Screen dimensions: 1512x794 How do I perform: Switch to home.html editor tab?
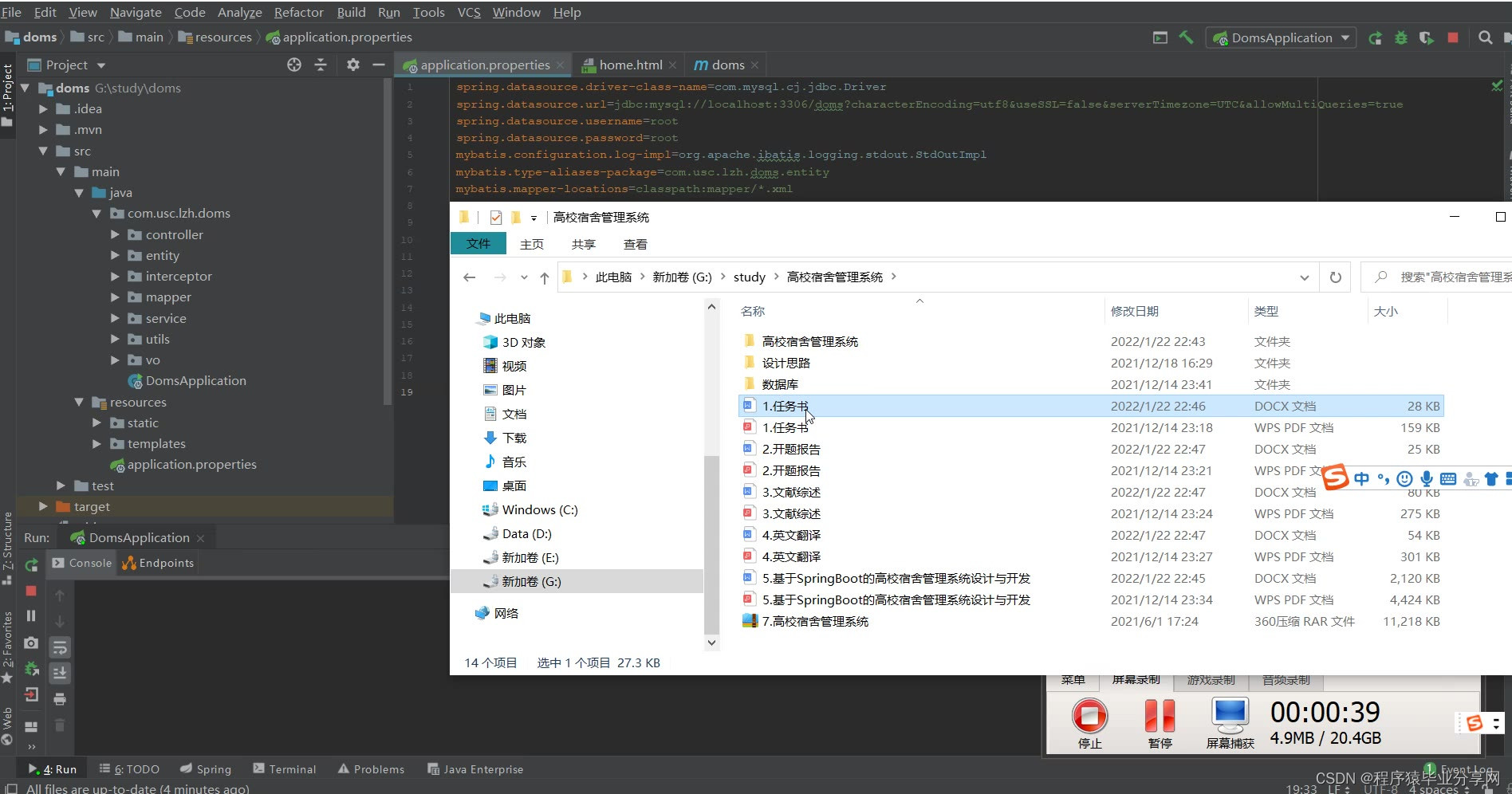tap(630, 65)
